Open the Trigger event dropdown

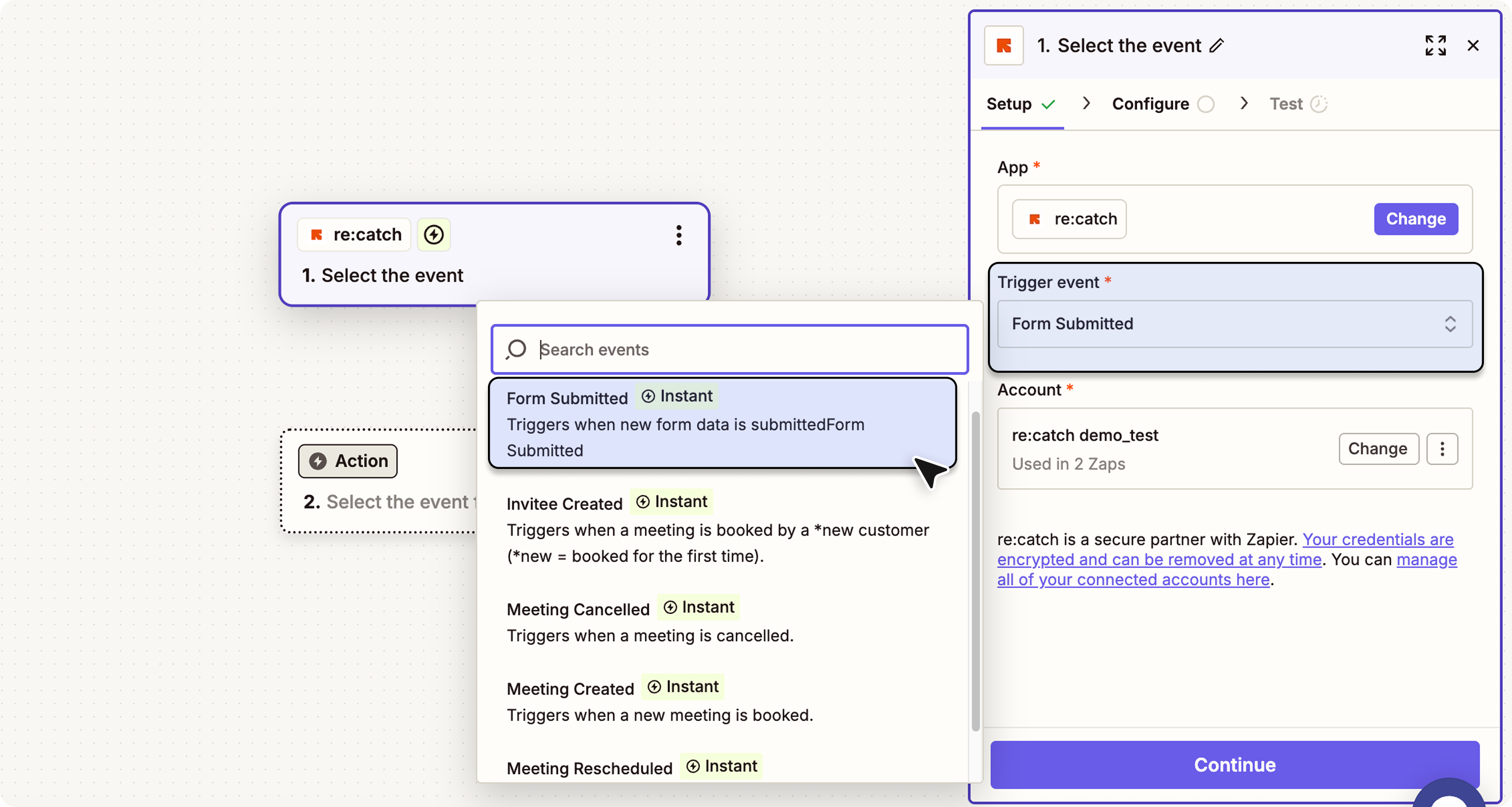[x=1235, y=324]
